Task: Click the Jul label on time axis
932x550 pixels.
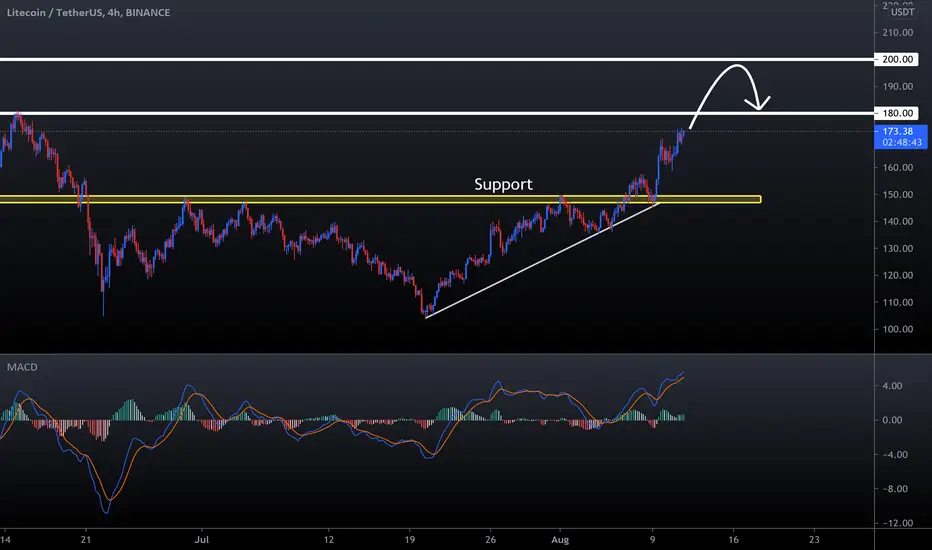Action: 202,540
